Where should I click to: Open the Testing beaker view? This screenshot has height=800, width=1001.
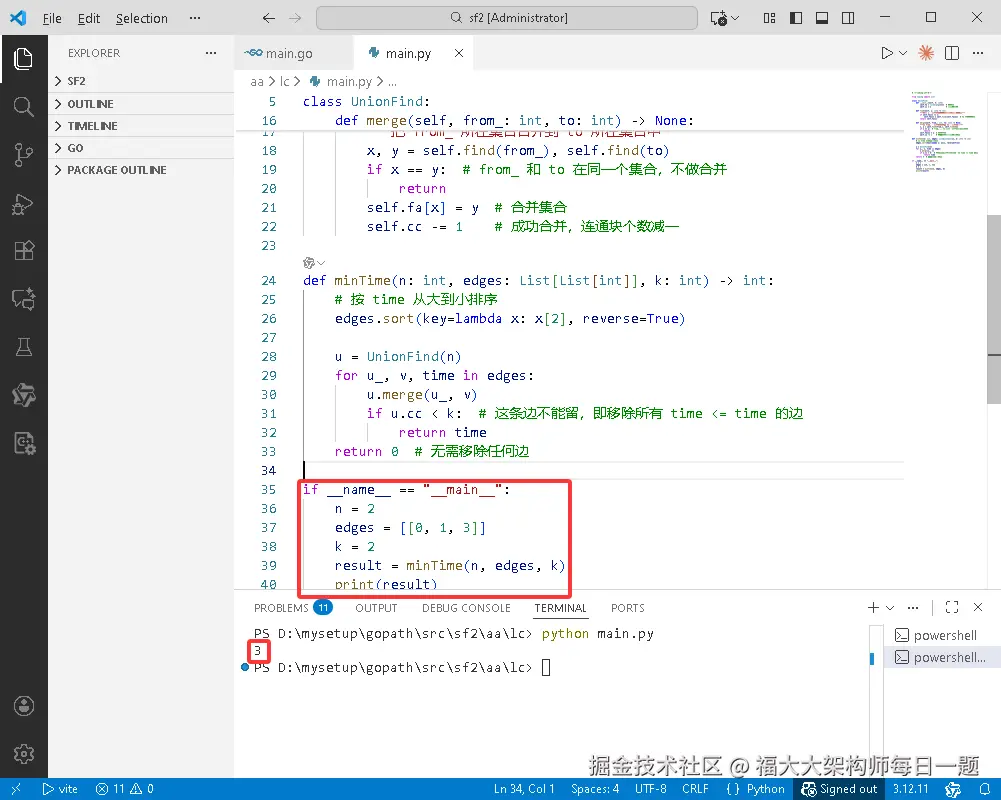pos(24,347)
